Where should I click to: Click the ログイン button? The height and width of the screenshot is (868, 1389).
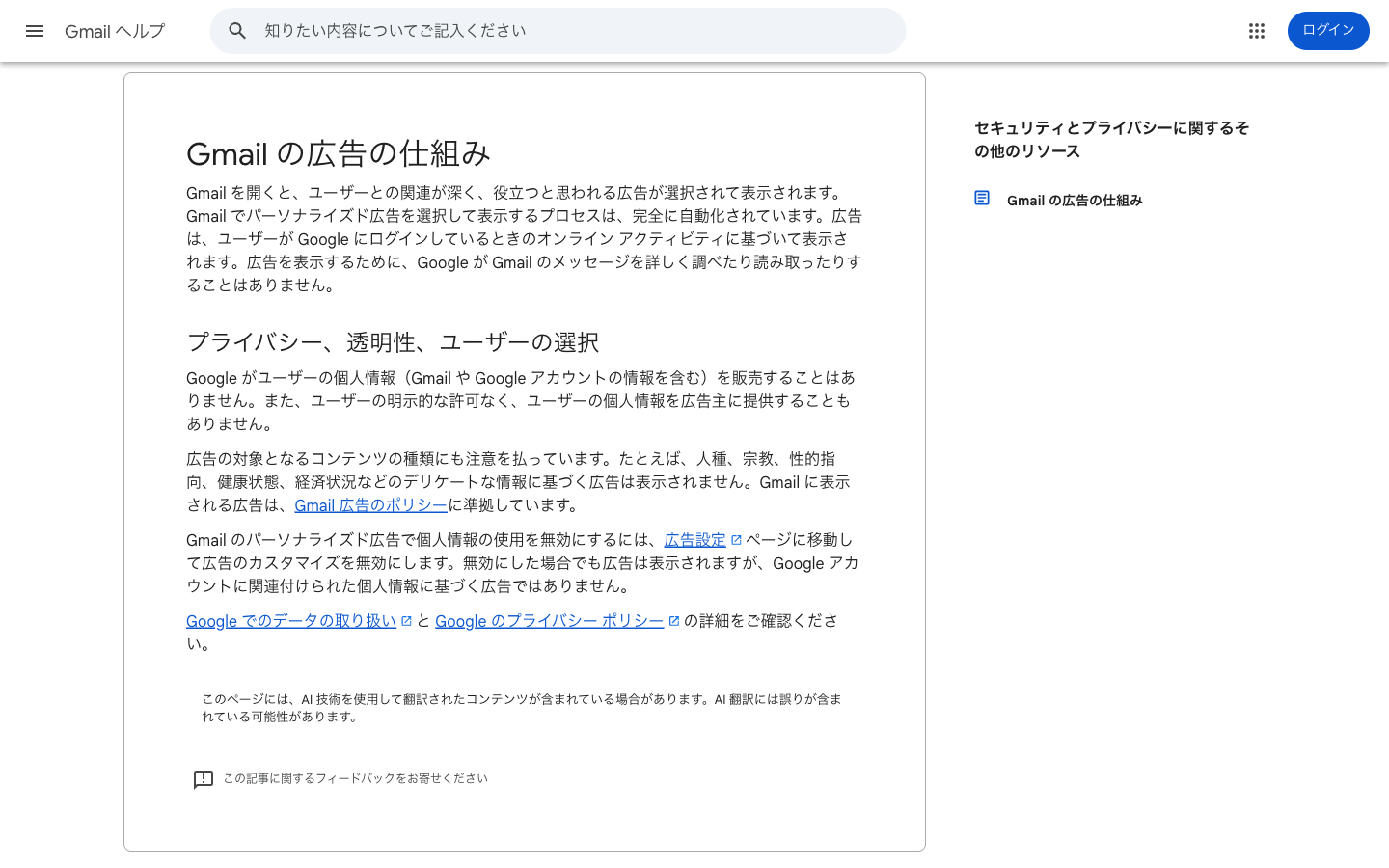[x=1328, y=31]
